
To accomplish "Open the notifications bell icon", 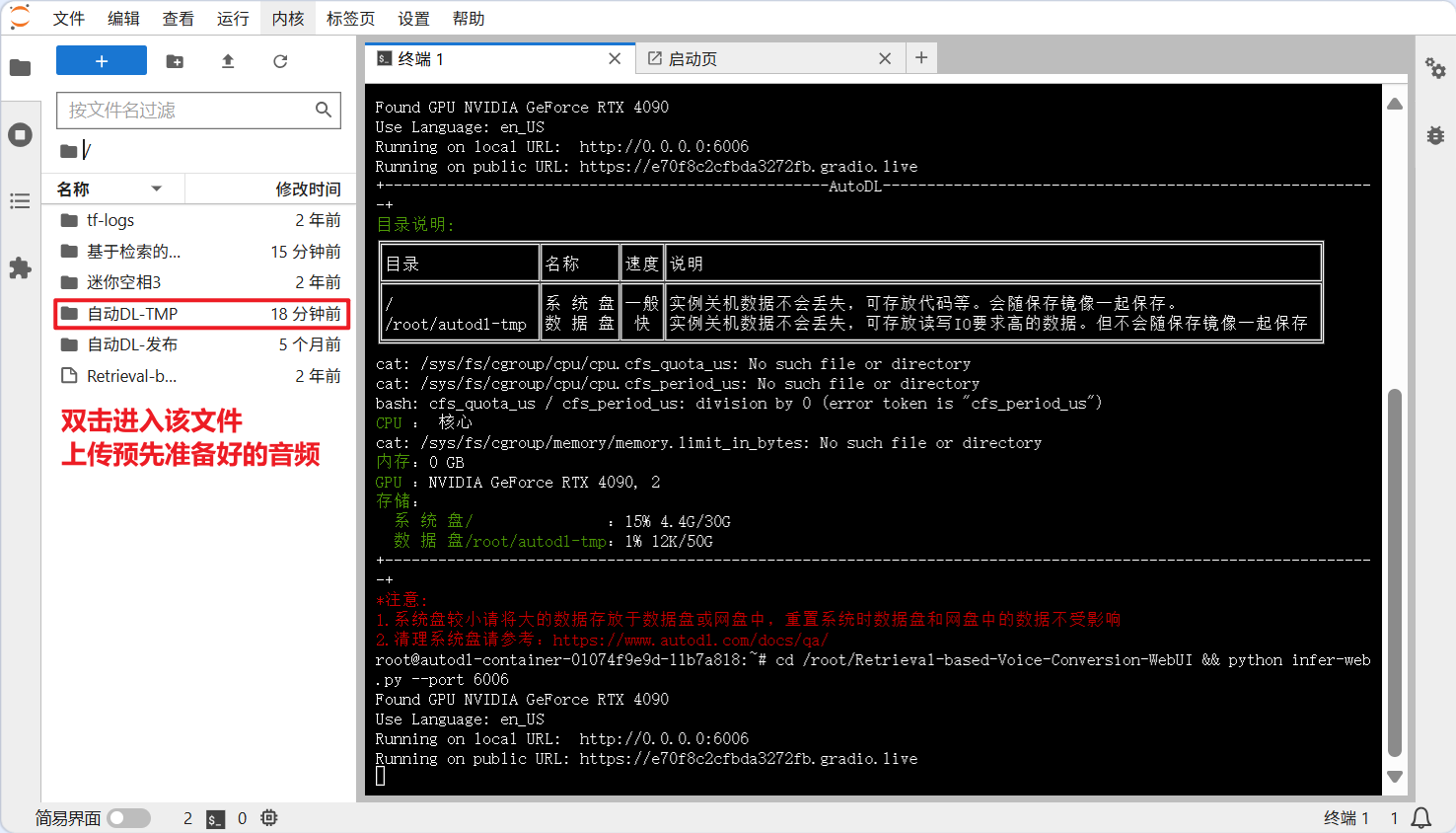I will 1421,818.
